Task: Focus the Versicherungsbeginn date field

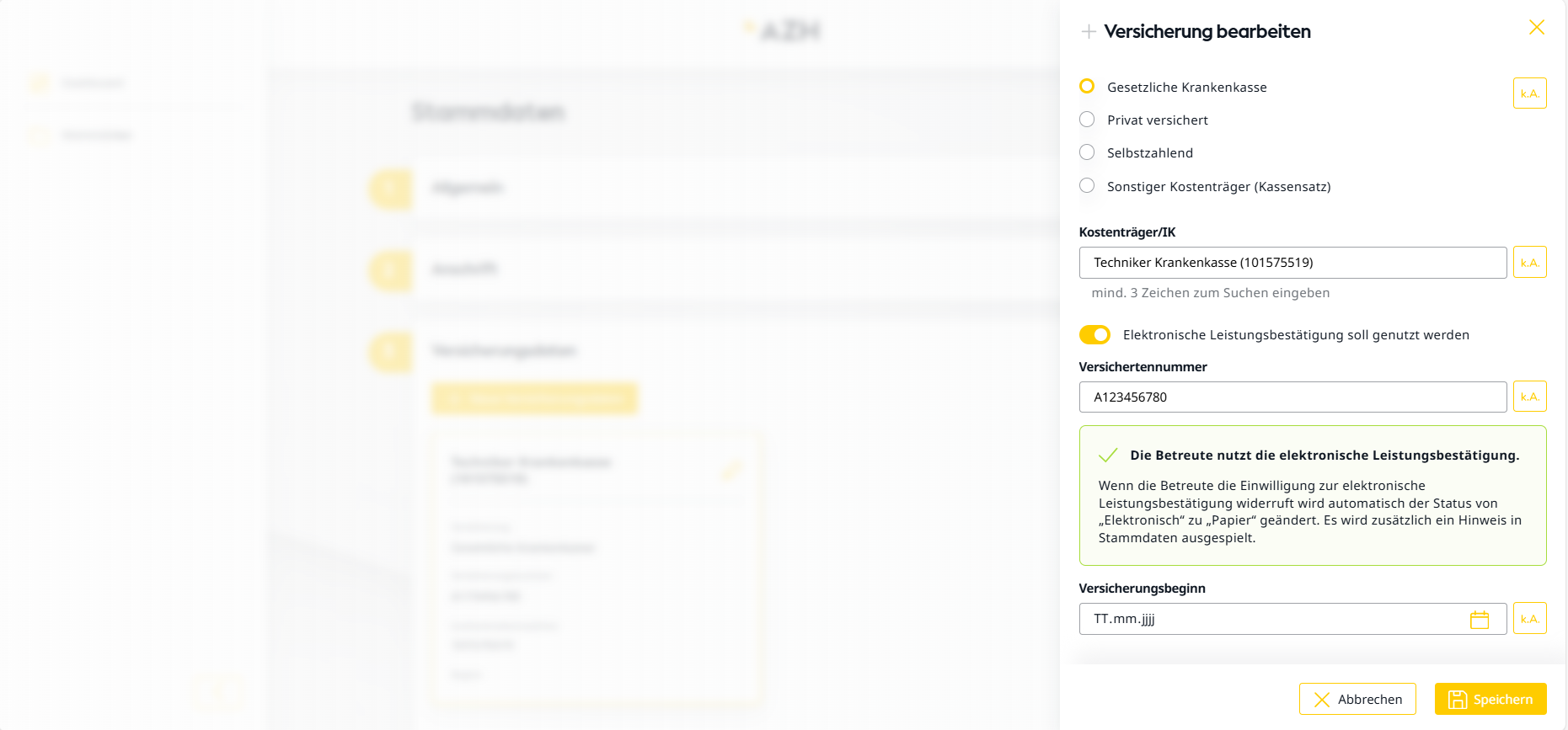Action: [x=1272, y=619]
